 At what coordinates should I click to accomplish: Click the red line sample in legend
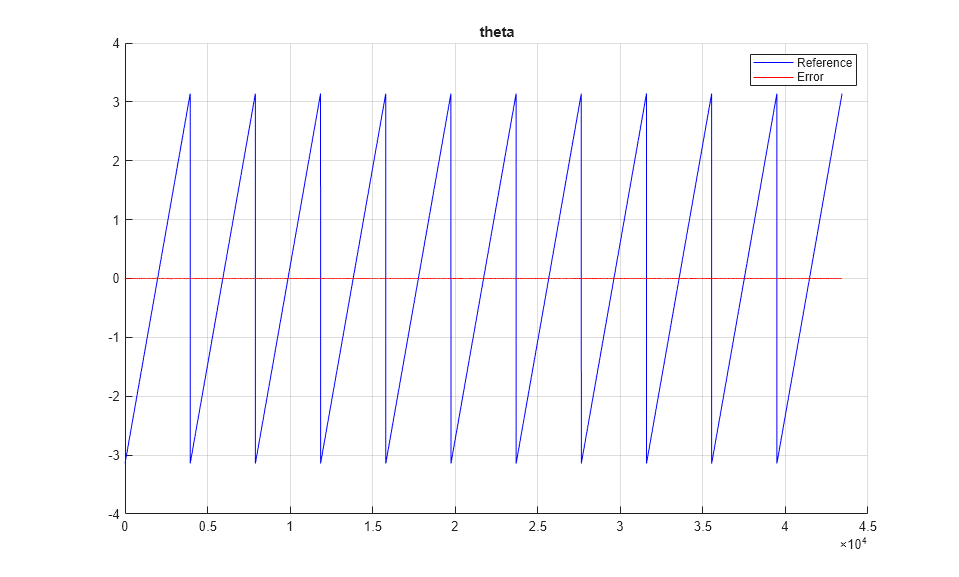(x=773, y=76)
